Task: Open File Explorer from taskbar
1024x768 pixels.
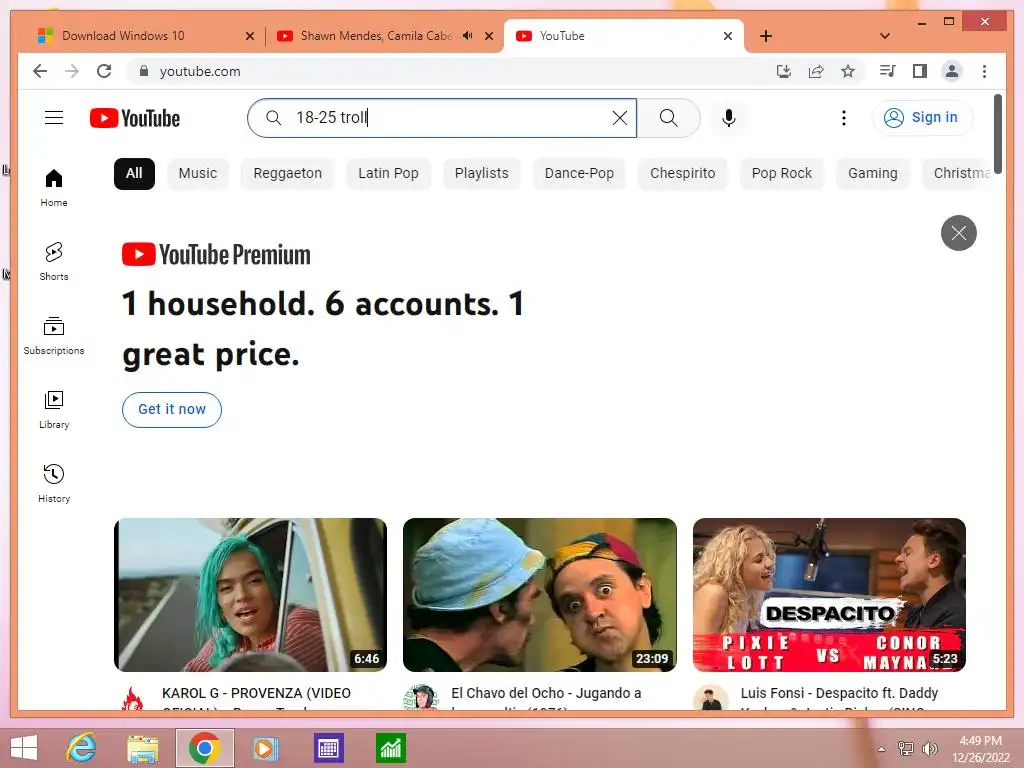Action: [x=142, y=748]
